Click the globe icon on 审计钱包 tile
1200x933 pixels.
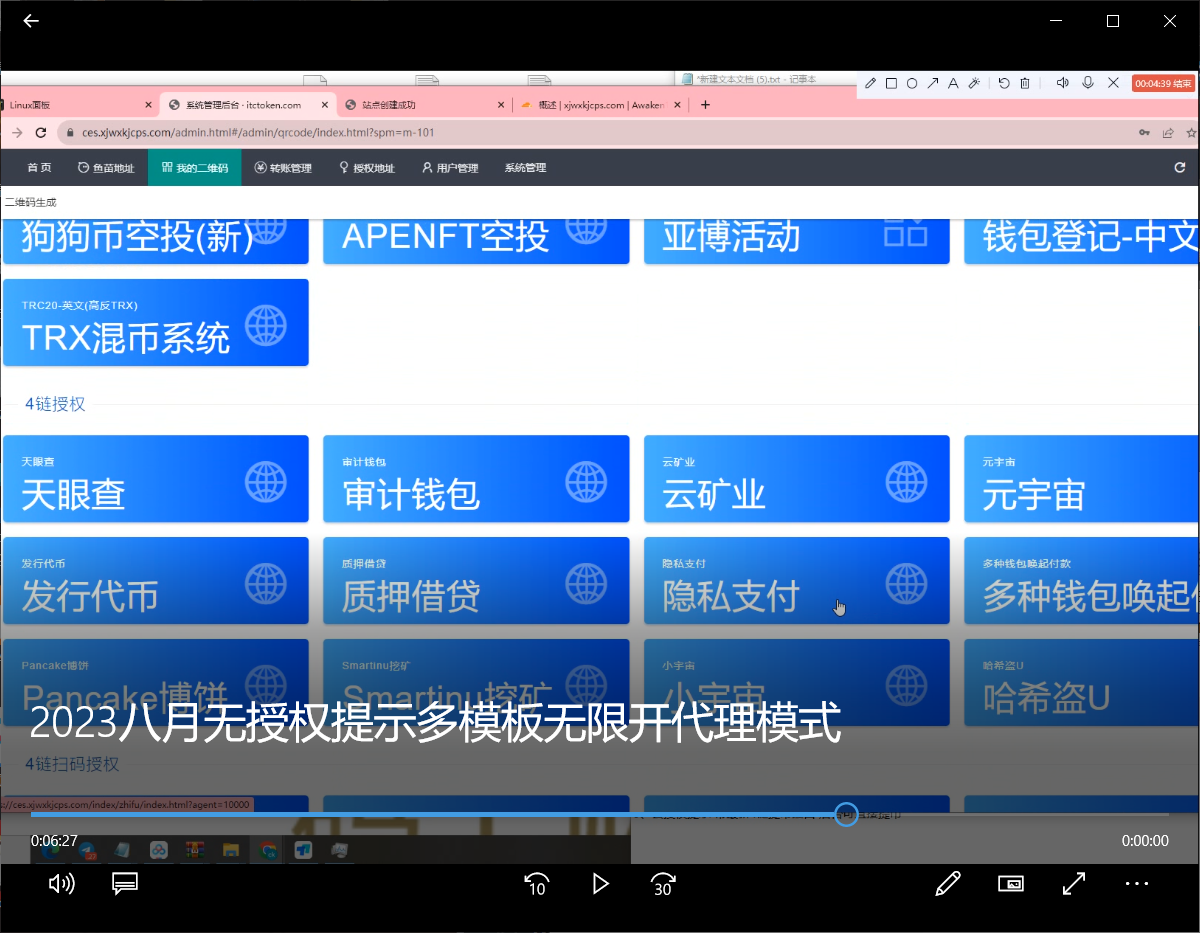(x=586, y=481)
